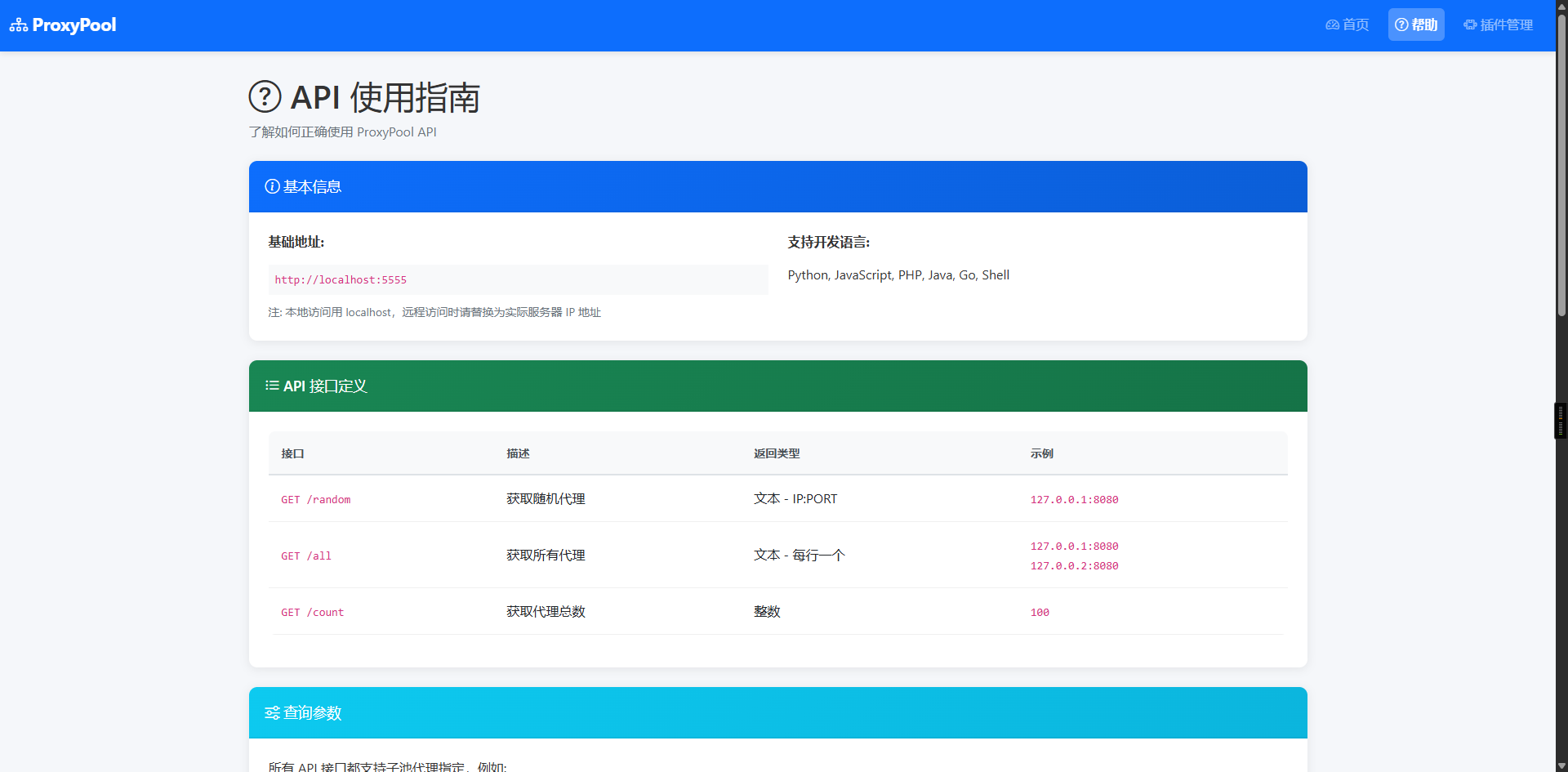1568x772 pixels.
Task: Click the 描述 column header
Action: click(x=518, y=453)
